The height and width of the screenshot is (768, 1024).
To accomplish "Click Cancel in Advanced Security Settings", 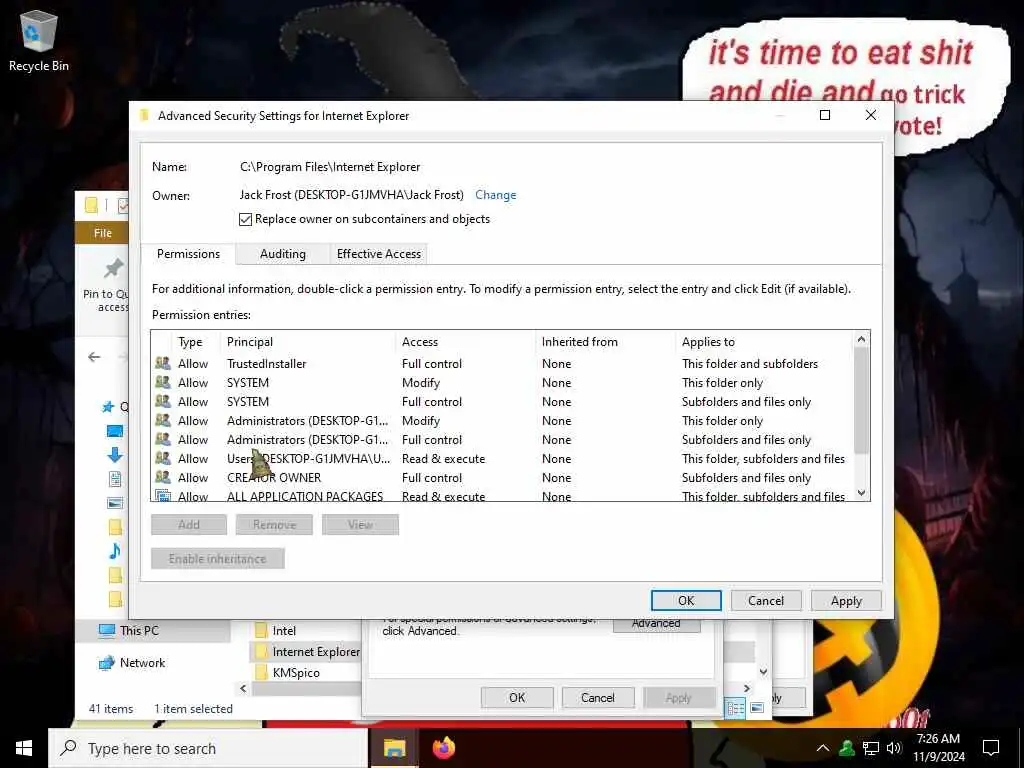I will (x=765, y=601).
